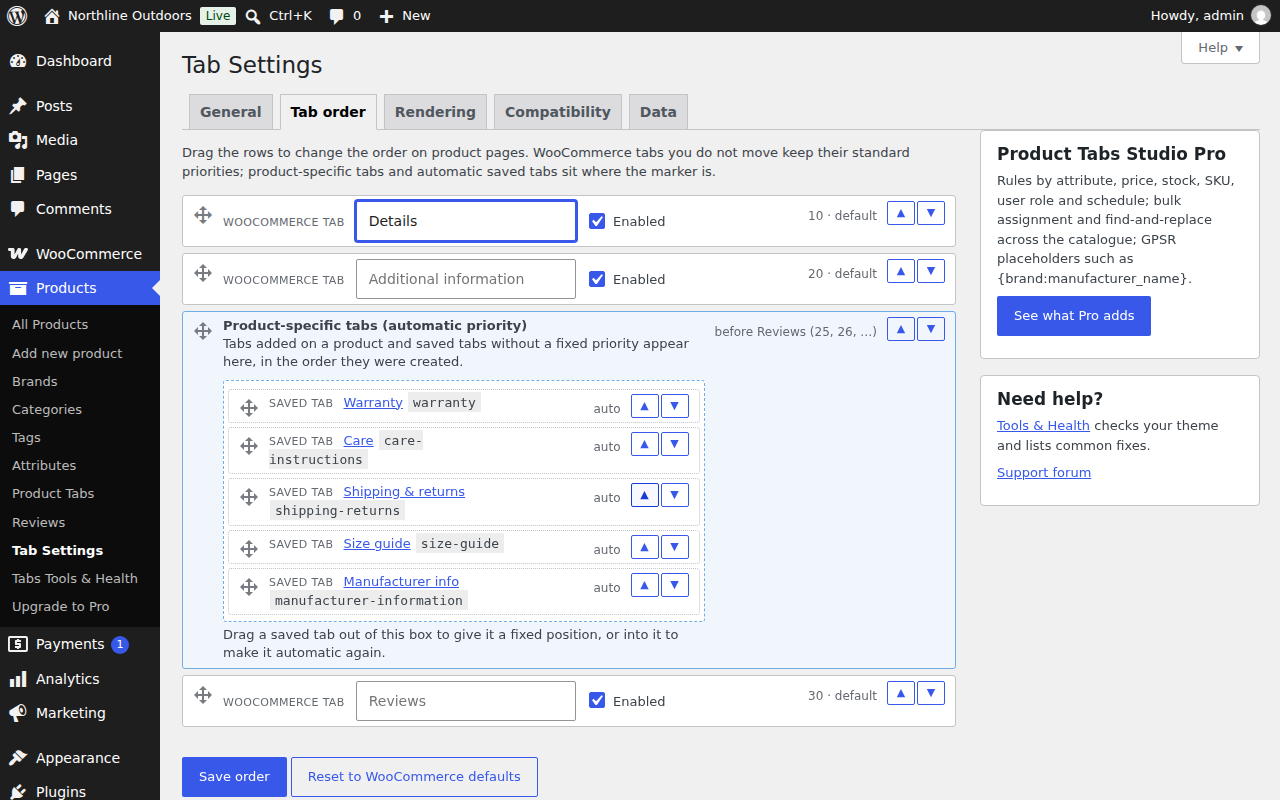Open the Ctrl+K search command
Viewport: 1280px width, 800px height.
pyautogui.click(x=279, y=16)
